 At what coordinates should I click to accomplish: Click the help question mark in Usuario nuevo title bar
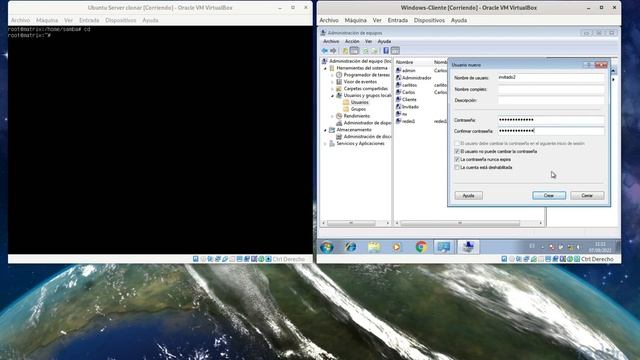pyautogui.click(x=588, y=65)
